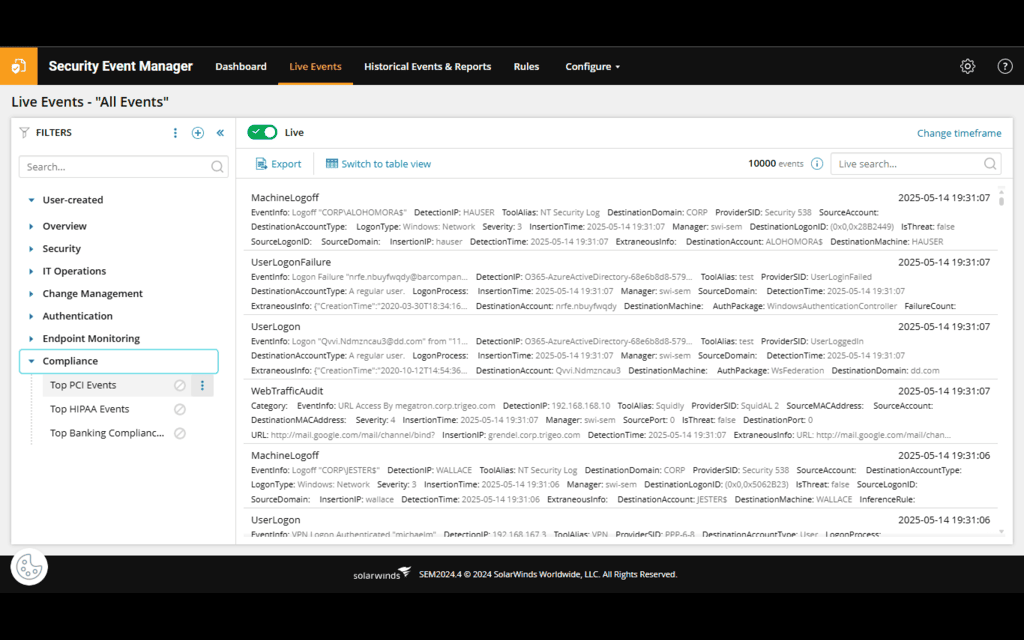This screenshot has width=1024, height=640.
Task: Disable the Top HIPAA Events filter
Action: [181, 409]
